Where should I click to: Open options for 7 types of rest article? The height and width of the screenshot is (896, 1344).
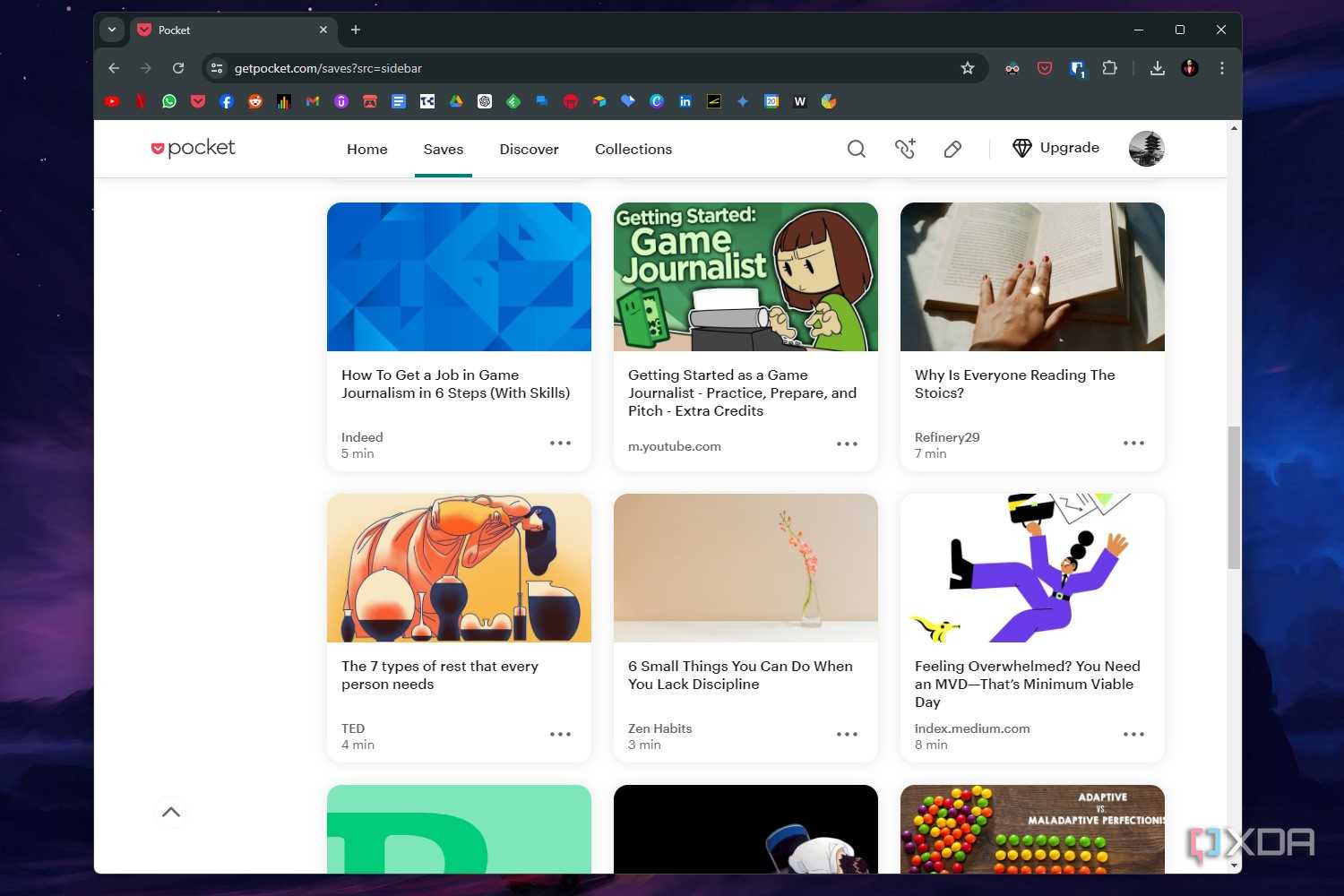tap(560, 735)
